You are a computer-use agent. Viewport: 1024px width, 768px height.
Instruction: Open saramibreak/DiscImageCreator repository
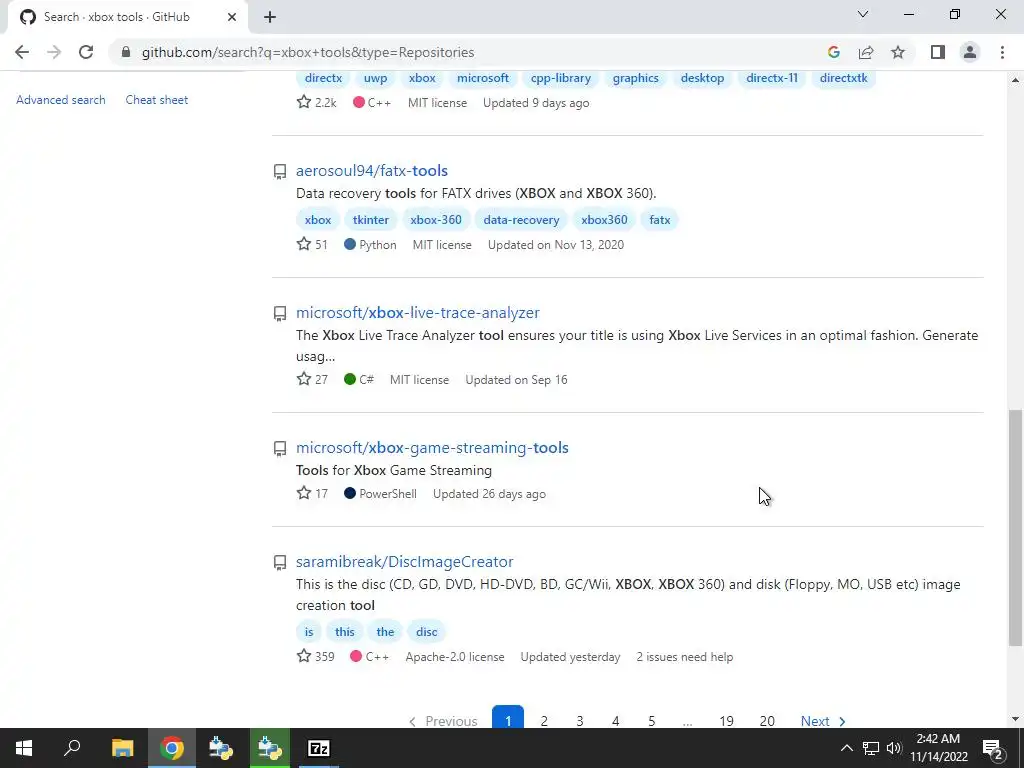tap(404, 562)
